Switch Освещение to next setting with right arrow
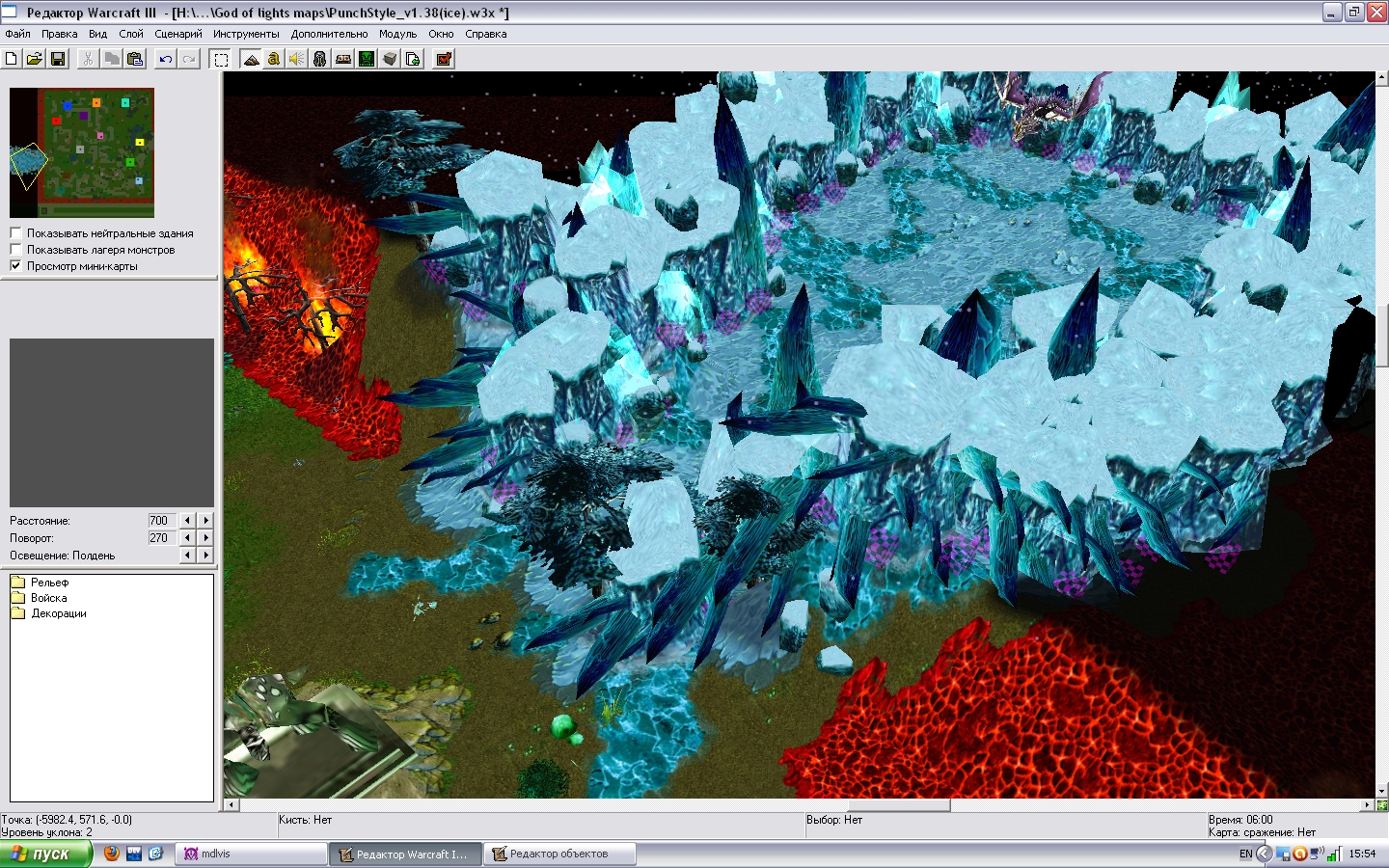Image resolution: width=1389 pixels, height=868 pixels. (205, 556)
